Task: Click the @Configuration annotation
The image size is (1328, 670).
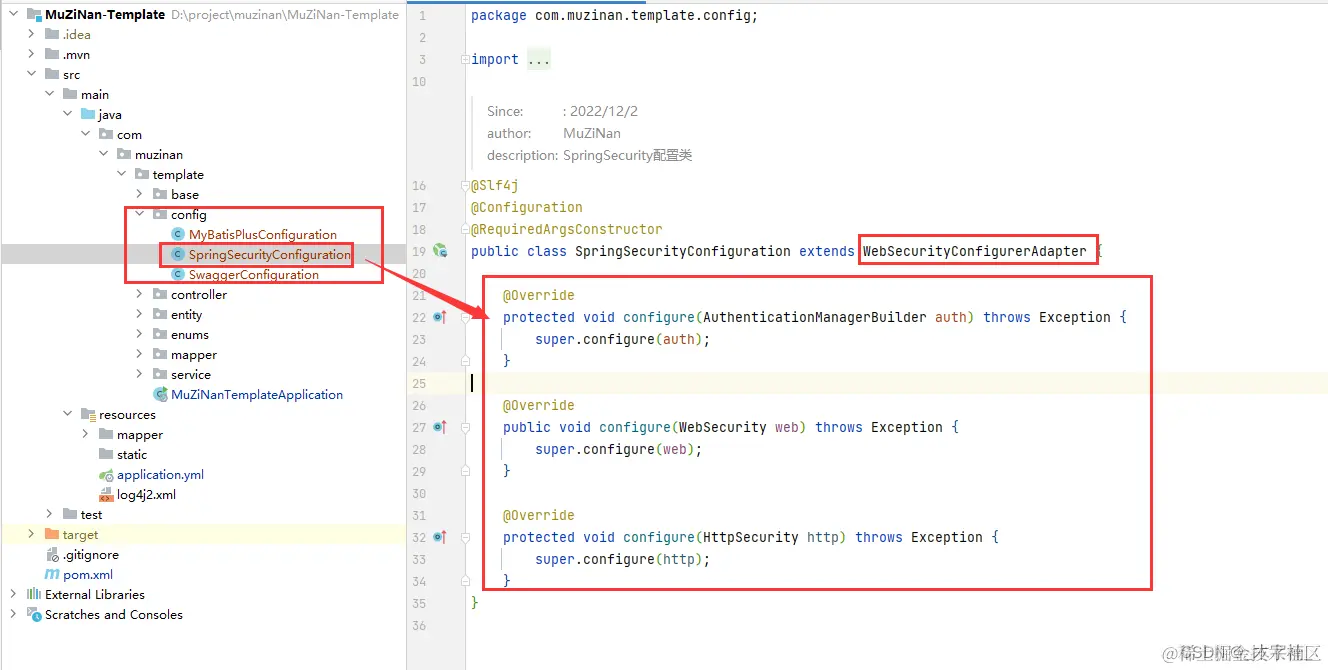Action: [527, 207]
